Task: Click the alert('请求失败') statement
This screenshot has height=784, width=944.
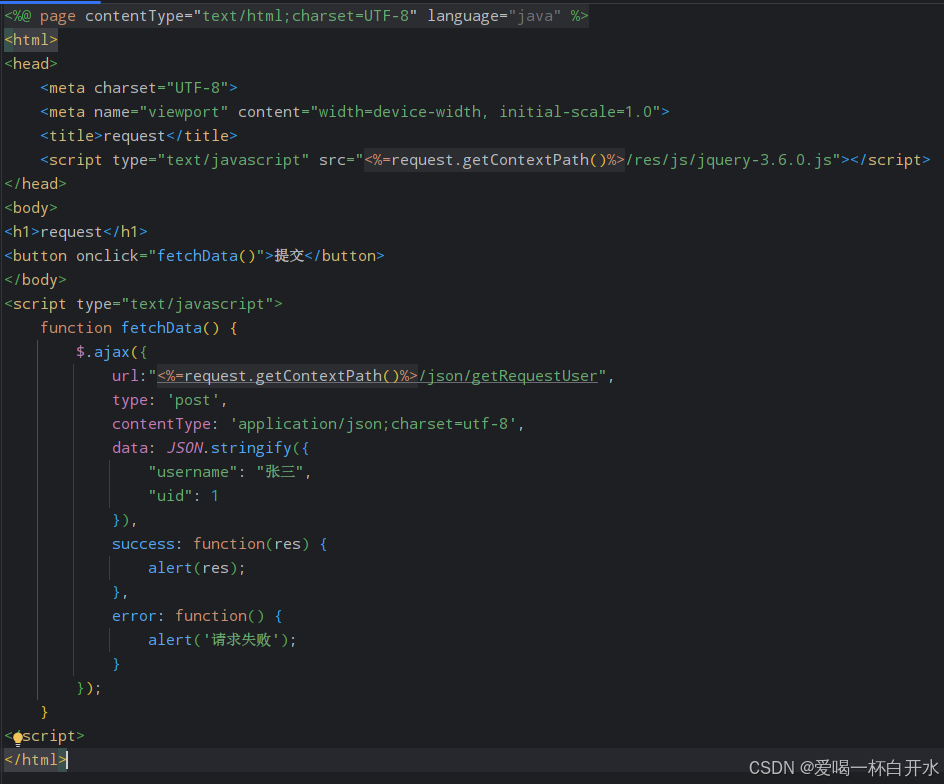Action: 222,640
